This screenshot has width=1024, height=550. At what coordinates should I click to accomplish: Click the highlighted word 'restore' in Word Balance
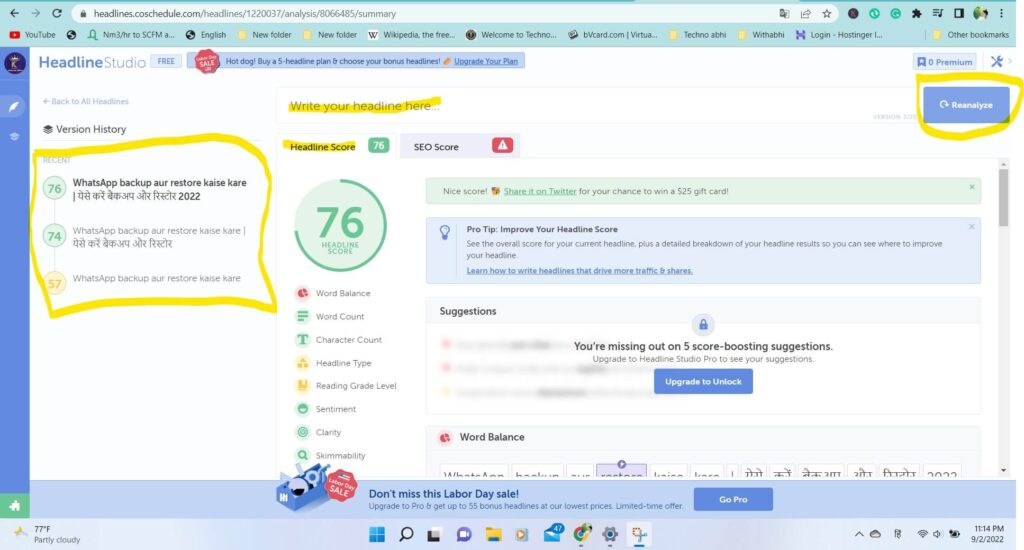pos(621,471)
